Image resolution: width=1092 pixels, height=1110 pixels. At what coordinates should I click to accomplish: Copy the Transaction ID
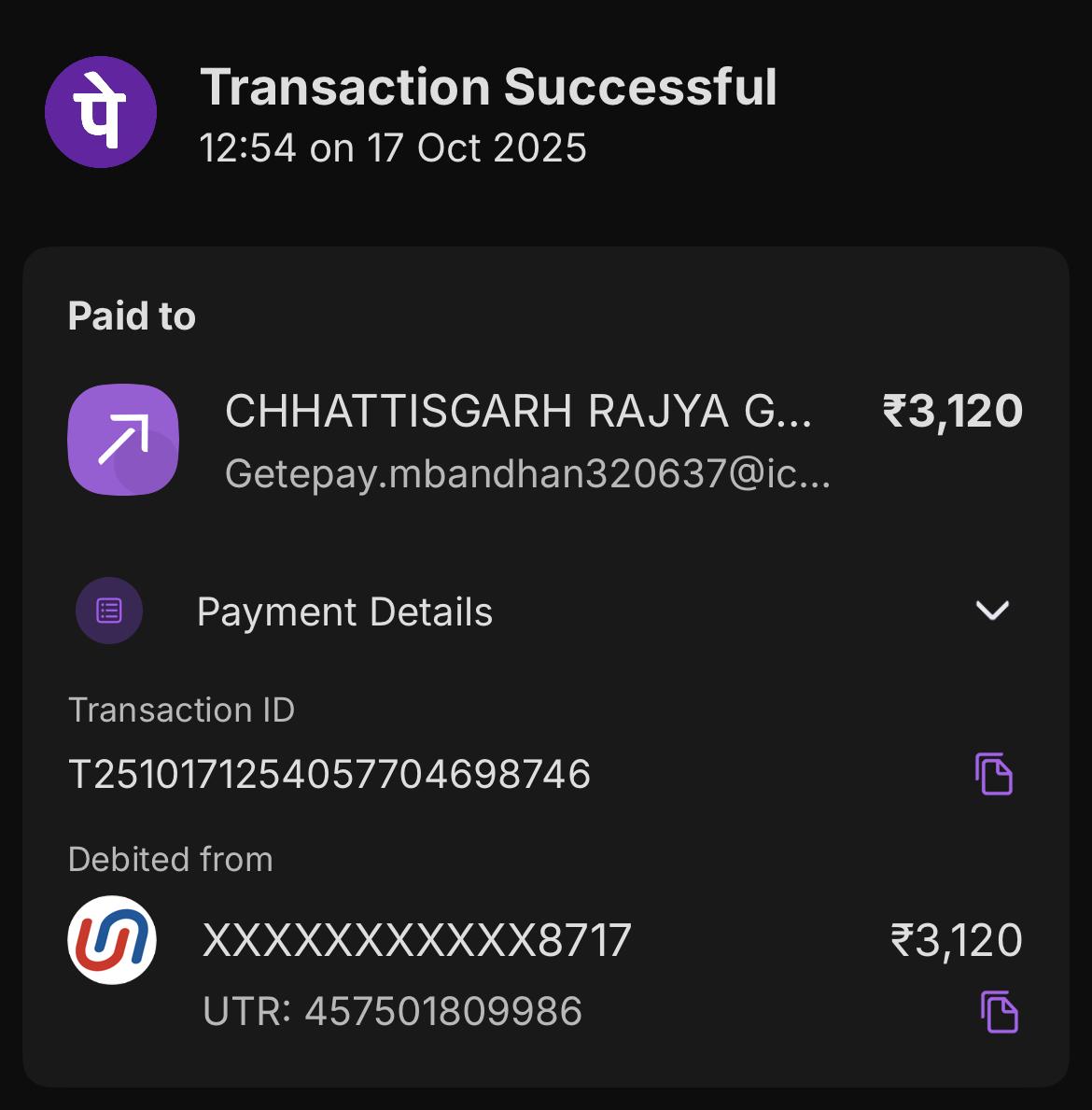click(994, 774)
